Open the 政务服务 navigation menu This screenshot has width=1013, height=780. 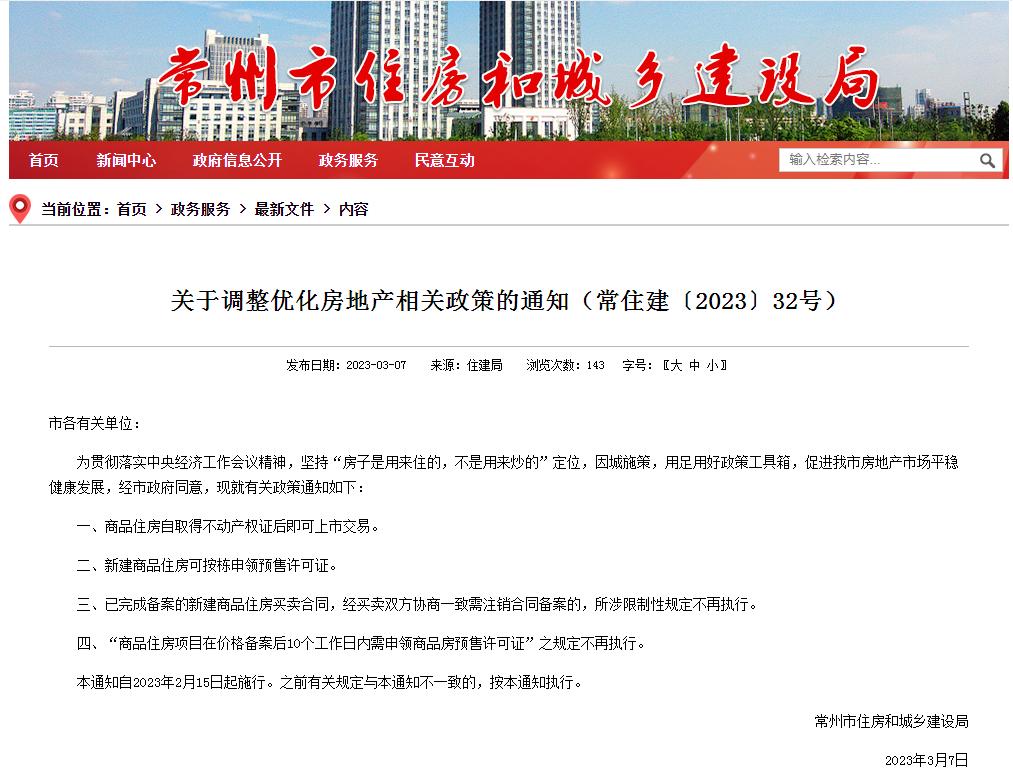pyautogui.click(x=347, y=161)
